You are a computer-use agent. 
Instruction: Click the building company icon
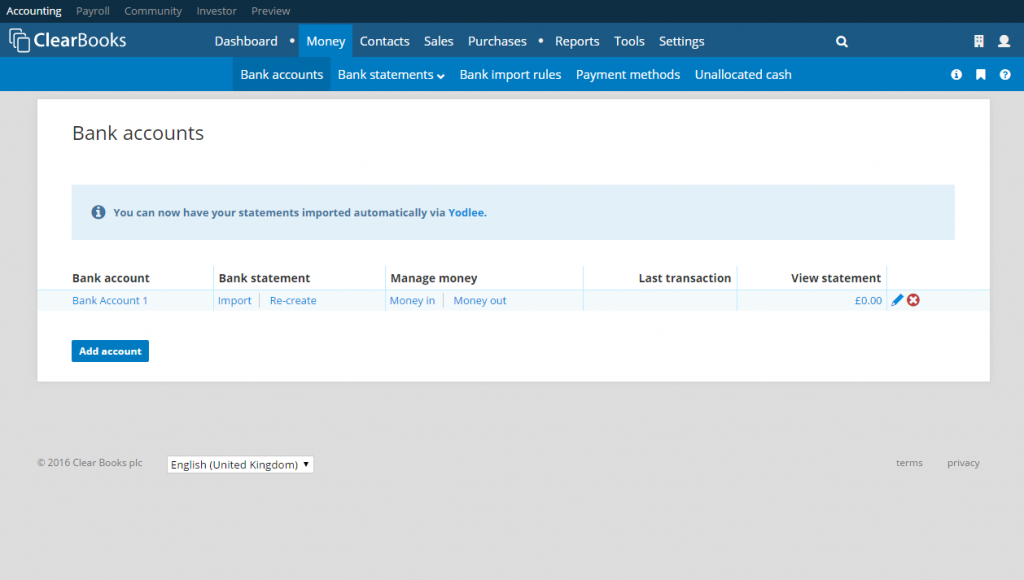(x=978, y=41)
